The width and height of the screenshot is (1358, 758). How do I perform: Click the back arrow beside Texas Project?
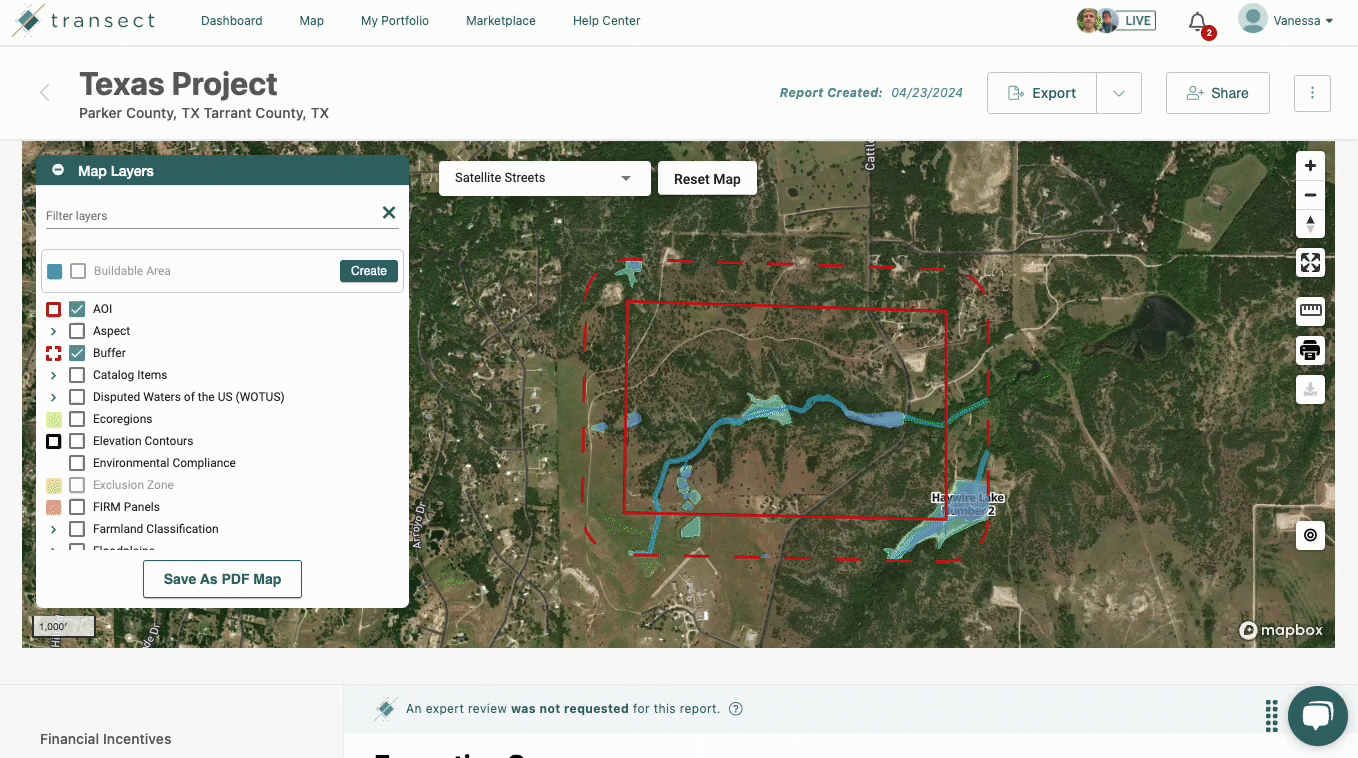point(44,93)
